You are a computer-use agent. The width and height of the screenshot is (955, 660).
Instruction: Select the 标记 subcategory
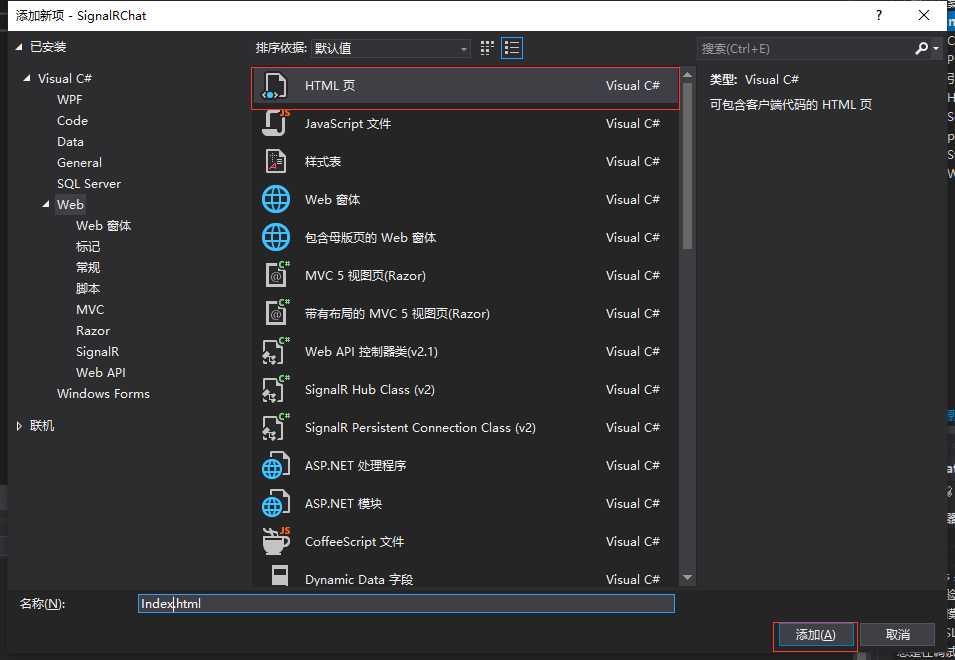(x=88, y=247)
